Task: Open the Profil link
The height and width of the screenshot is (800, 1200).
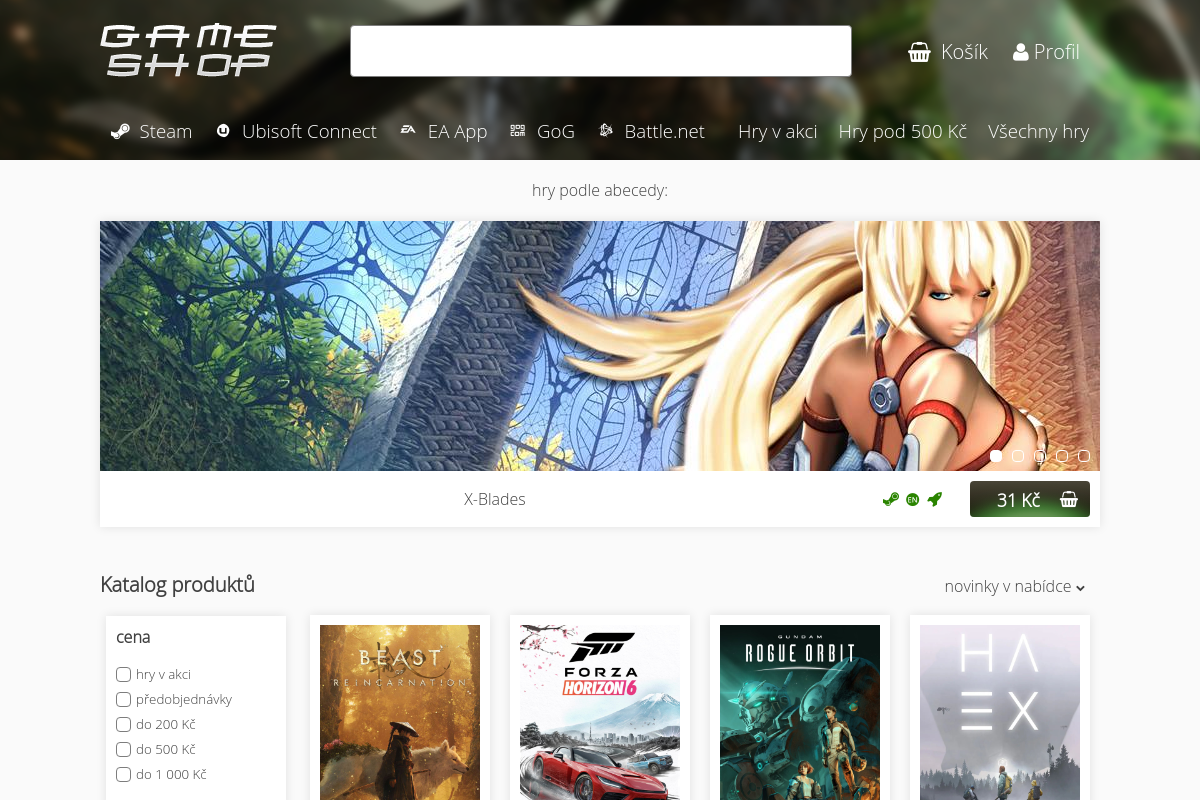Action: click(1046, 52)
